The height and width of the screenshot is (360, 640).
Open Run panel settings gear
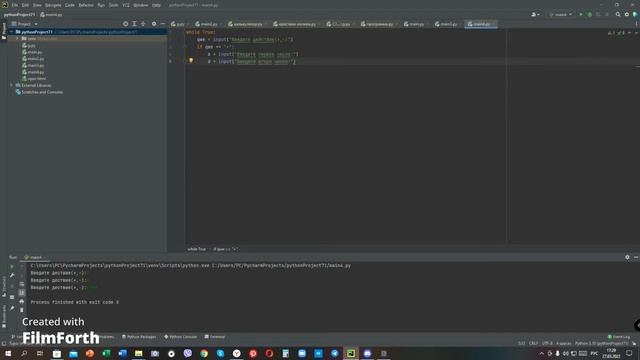point(627,257)
